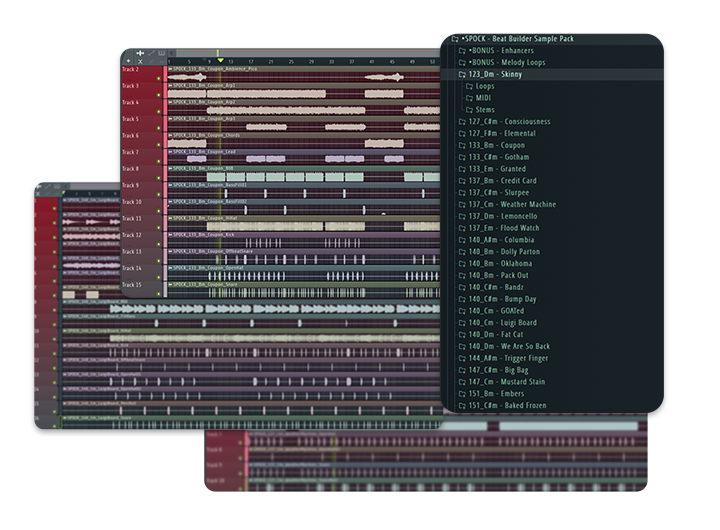
Task: Toggle the mute LED on Track 8
Action: (158, 177)
